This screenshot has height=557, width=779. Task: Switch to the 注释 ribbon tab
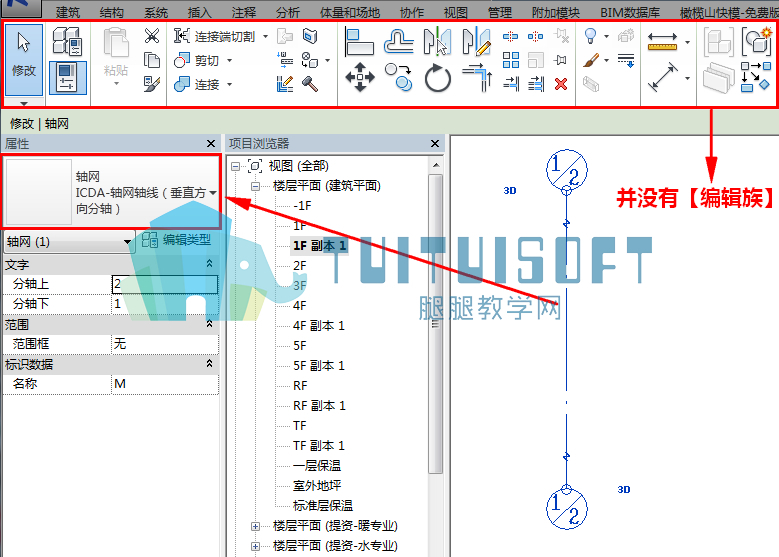click(x=243, y=12)
